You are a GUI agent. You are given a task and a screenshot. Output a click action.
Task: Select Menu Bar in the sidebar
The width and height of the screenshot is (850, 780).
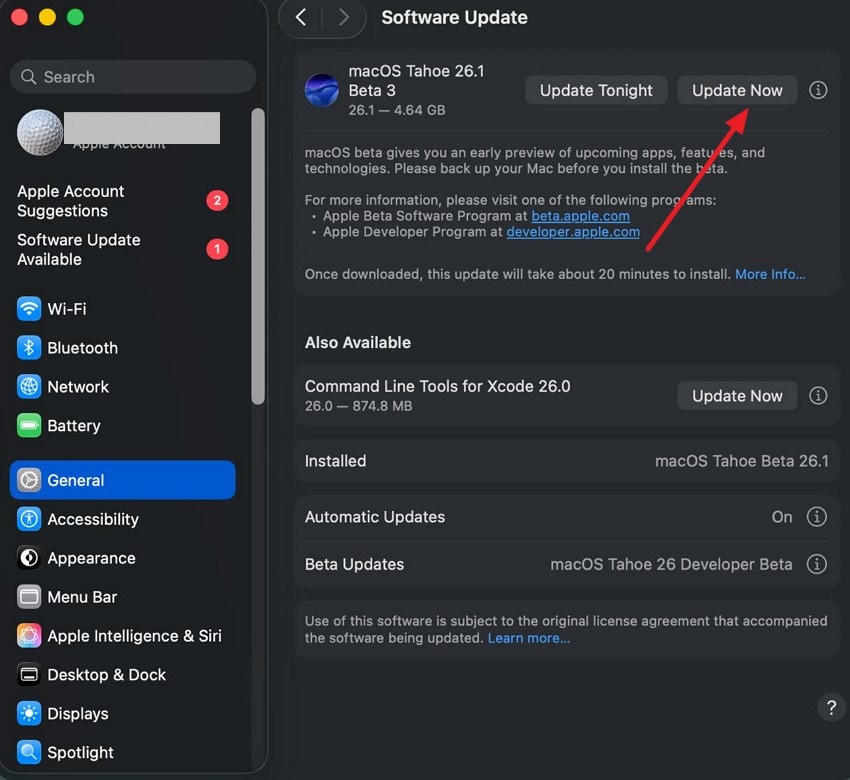tap(82, 597)
